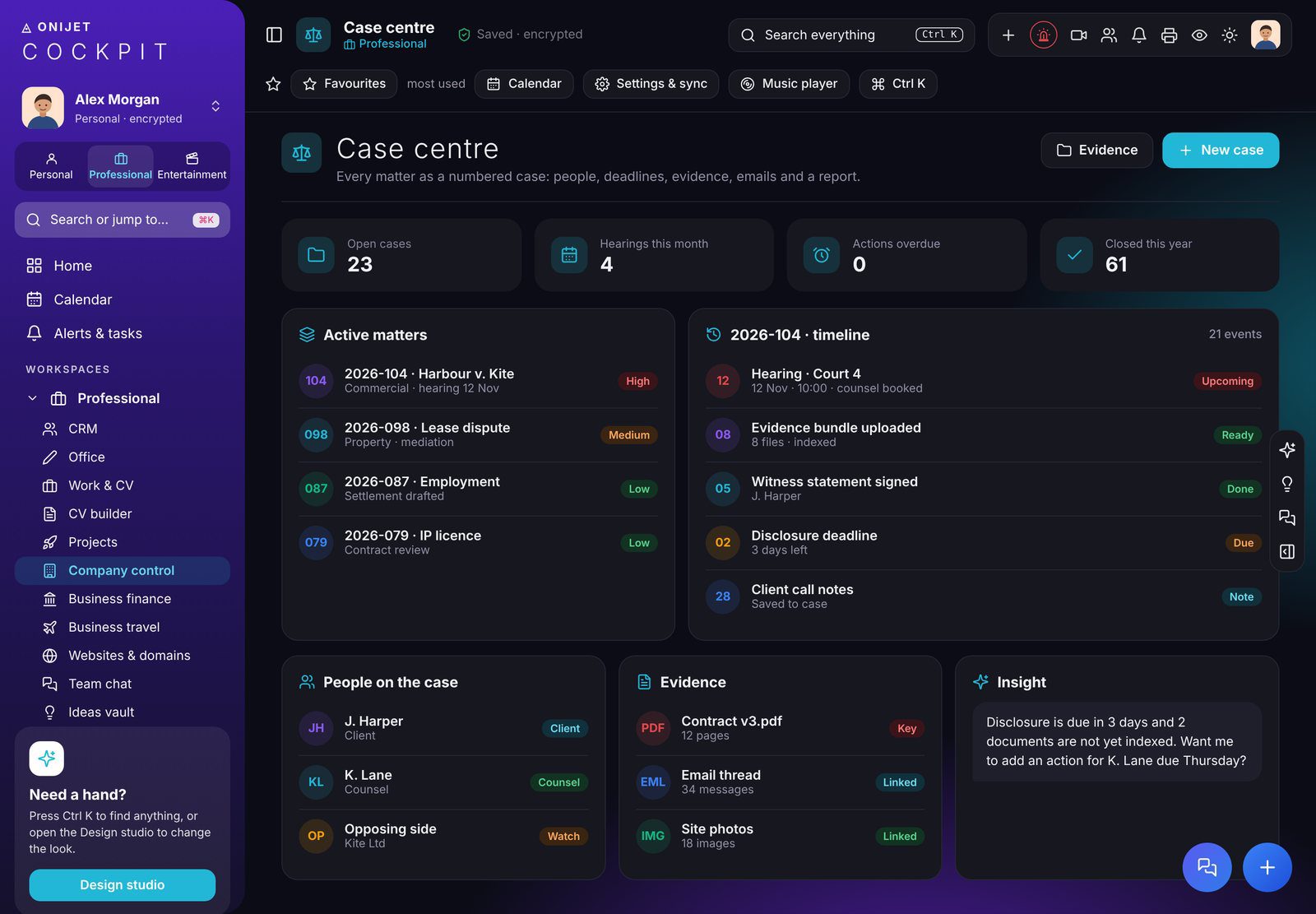
Task: Click the Favourites toolbar button
Action: [344, 84]
